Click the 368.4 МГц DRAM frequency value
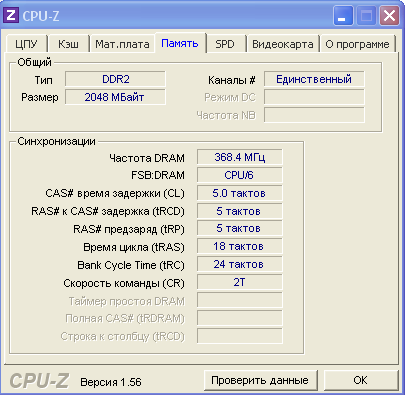This screenshot has height=395, width=405. (x=239, y=157)
